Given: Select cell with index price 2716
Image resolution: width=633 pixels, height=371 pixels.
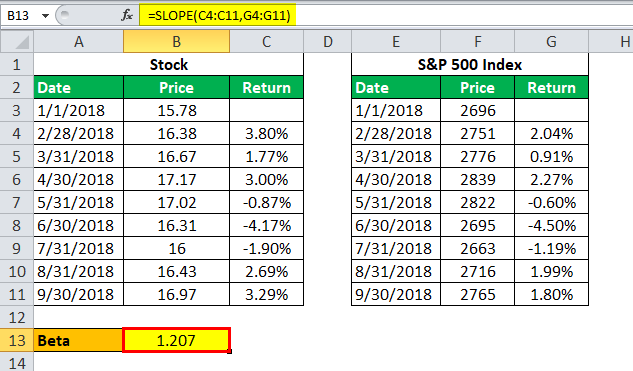Looking at the screenshot, I should click(478, 271).
